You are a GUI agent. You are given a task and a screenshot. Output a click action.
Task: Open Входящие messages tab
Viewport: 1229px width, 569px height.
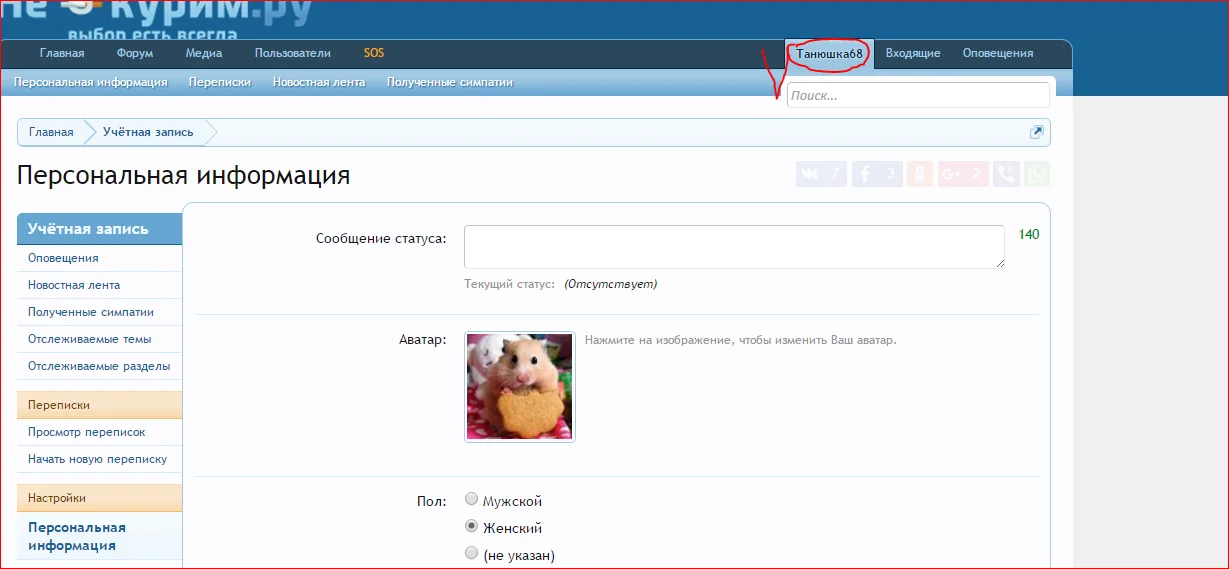913,53
